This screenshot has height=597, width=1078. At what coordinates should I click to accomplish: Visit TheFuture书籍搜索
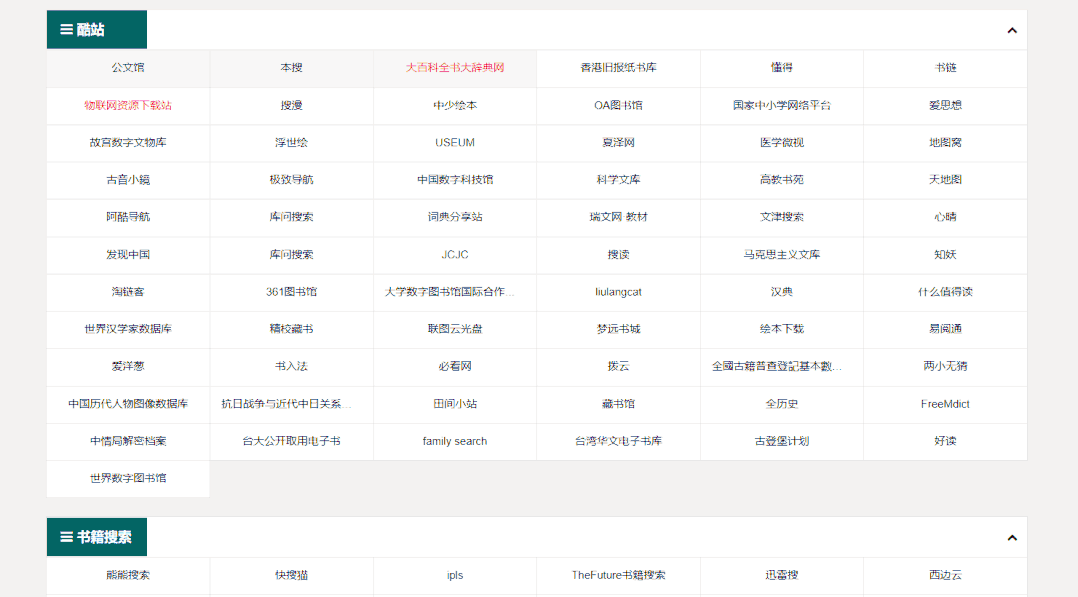[x=618, y=575]
